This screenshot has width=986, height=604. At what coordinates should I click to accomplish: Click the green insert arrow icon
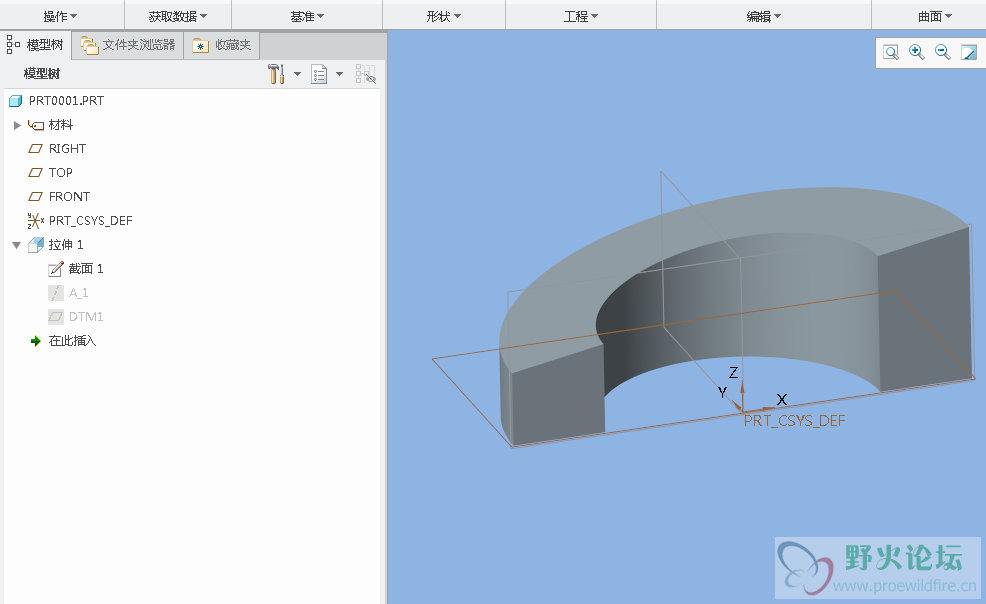pyautogui.click(x=36, y=341)
